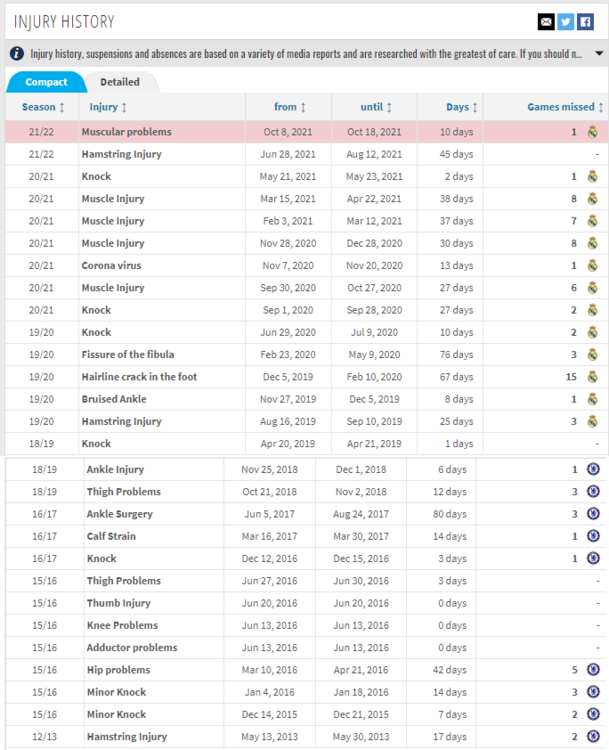Sort table by until date column
This screenshot has height=750, width=609.
pyautogui.click(x=376, y=107)
